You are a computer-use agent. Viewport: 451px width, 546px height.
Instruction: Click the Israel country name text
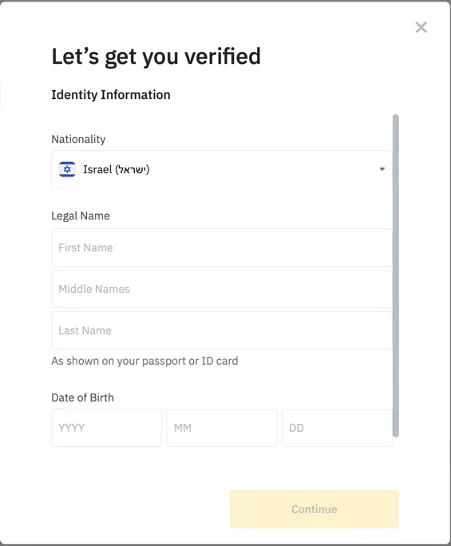[x=98, y=169]
